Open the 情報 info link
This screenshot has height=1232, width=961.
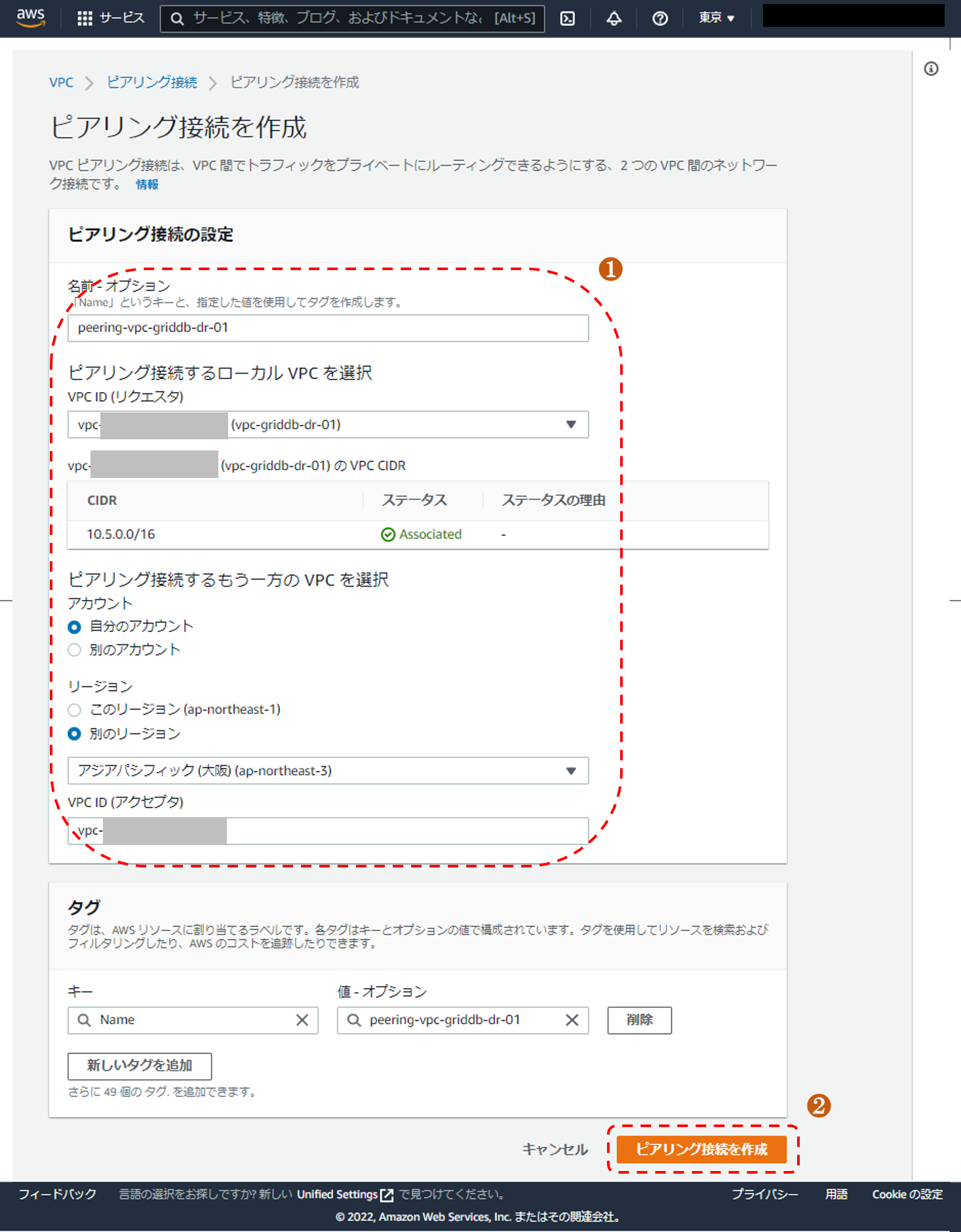[147, 184]
